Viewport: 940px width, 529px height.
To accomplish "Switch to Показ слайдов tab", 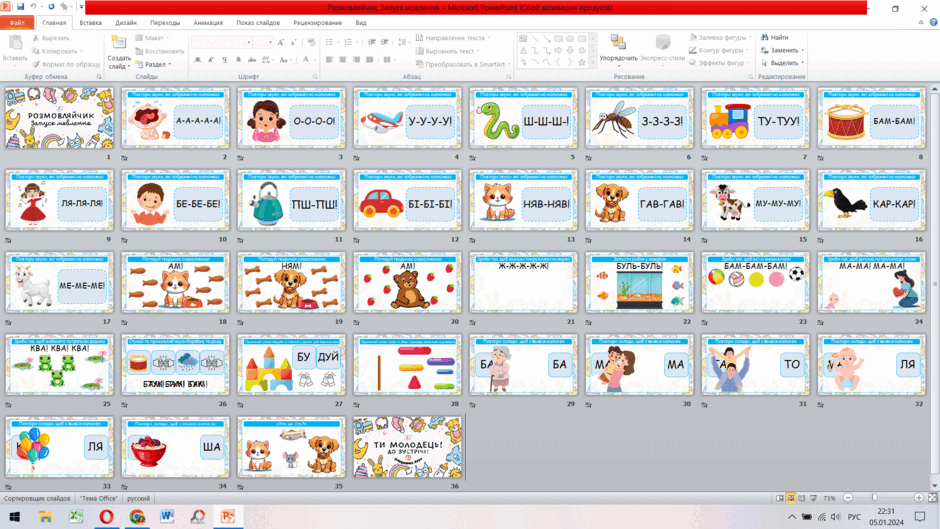I will 258,23.
